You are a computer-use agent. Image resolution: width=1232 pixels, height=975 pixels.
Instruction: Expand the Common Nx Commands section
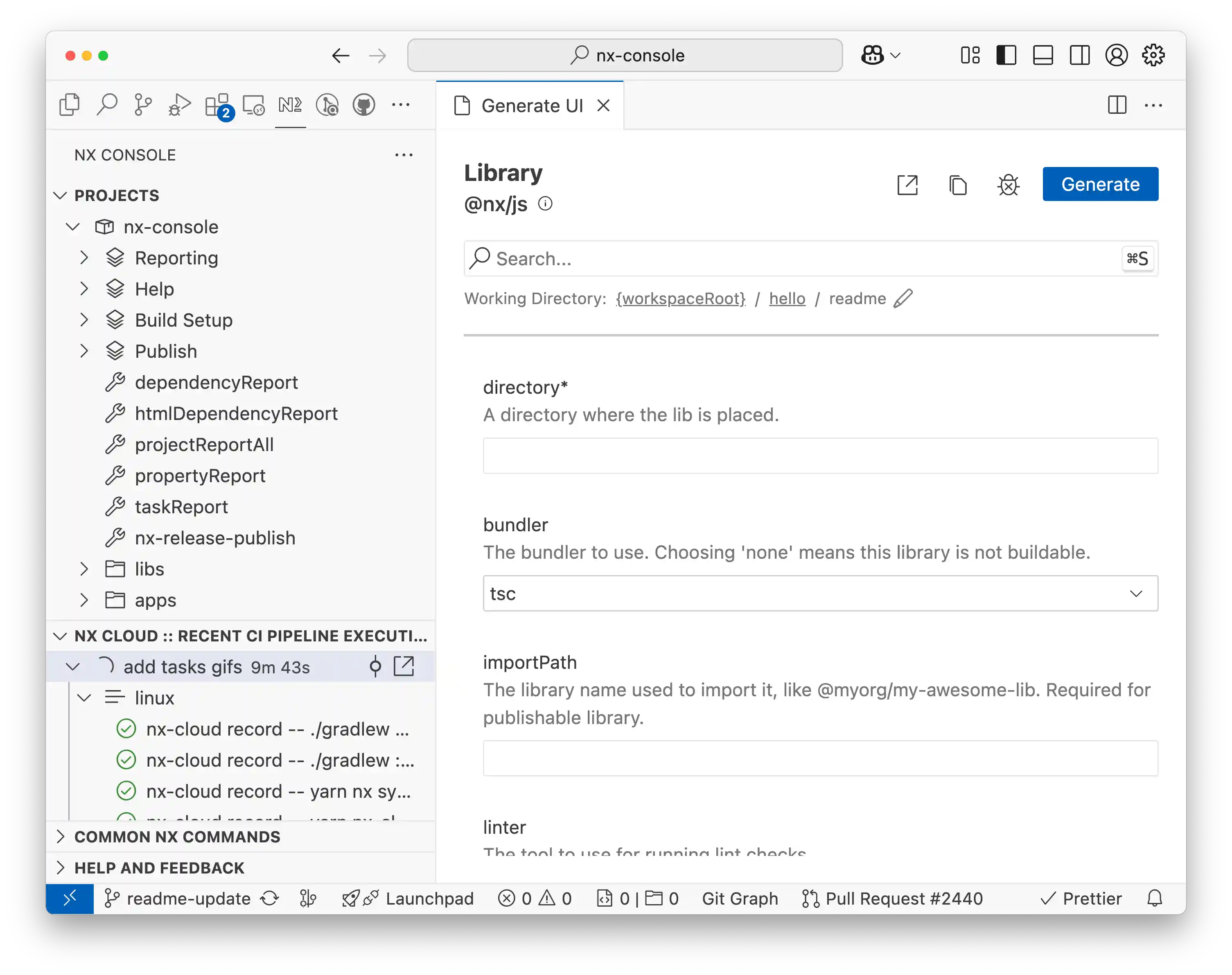tap(177, 837)
